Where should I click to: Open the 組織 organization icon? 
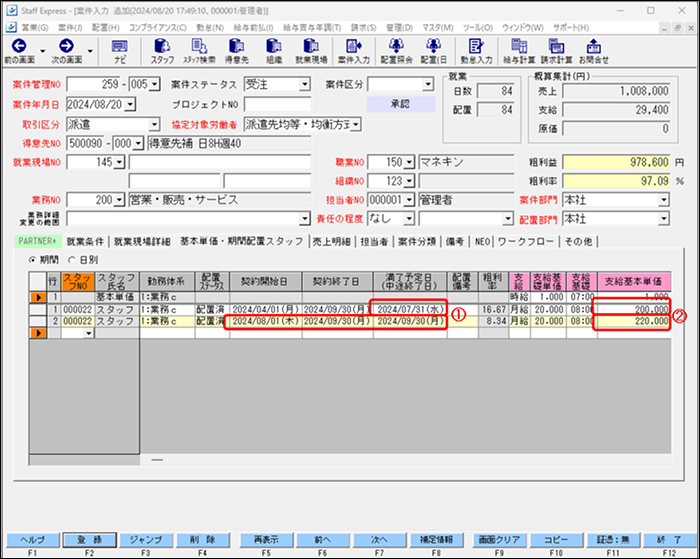274,46
